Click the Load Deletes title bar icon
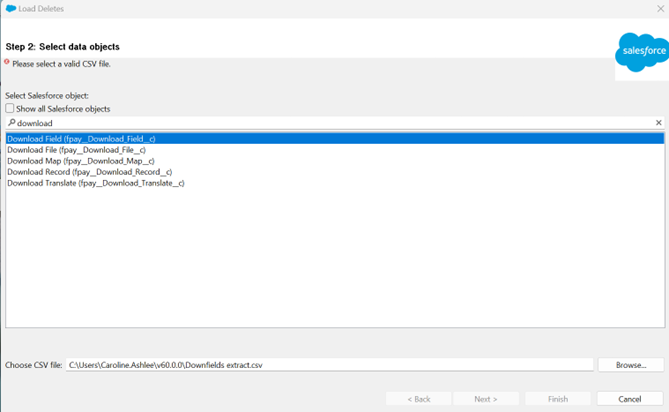The height and width of the screenshot is (412, 669). click(9, 8)
